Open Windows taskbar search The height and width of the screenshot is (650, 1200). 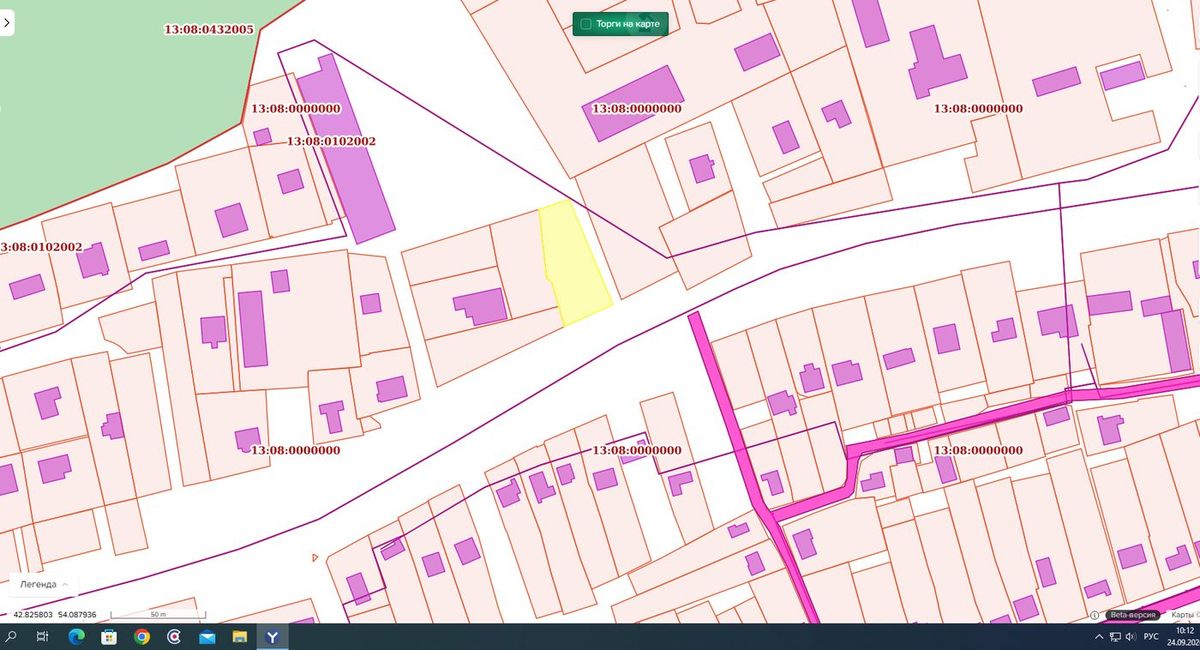13,636
